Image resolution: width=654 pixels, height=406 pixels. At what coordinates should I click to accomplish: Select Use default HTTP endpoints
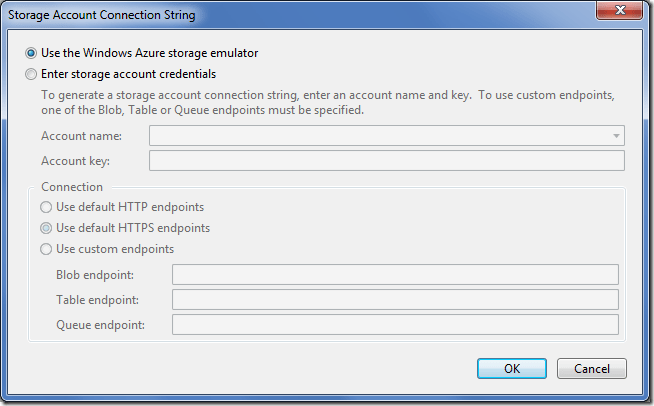pos(46,207)
